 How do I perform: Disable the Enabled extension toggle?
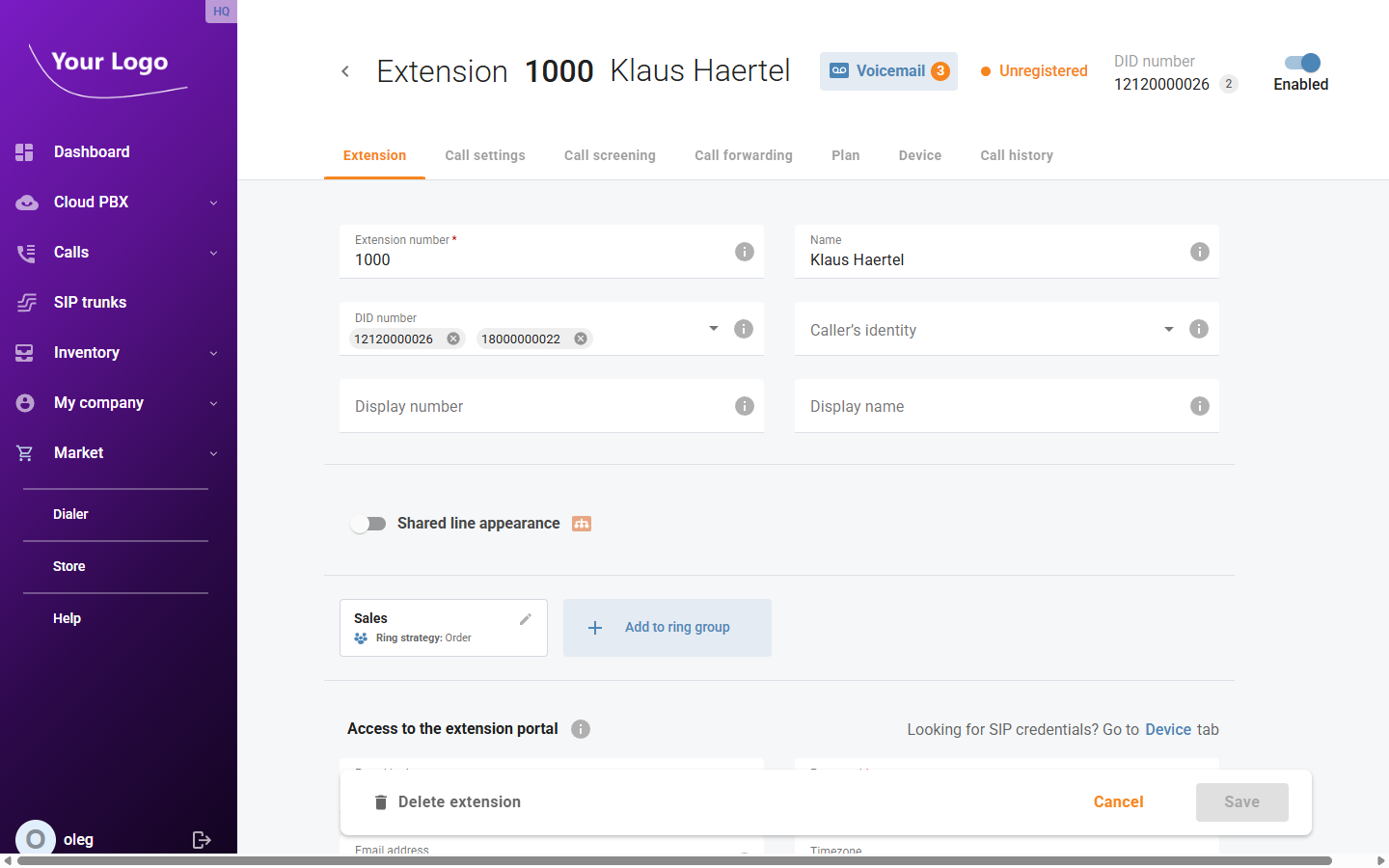(1300, 62)
